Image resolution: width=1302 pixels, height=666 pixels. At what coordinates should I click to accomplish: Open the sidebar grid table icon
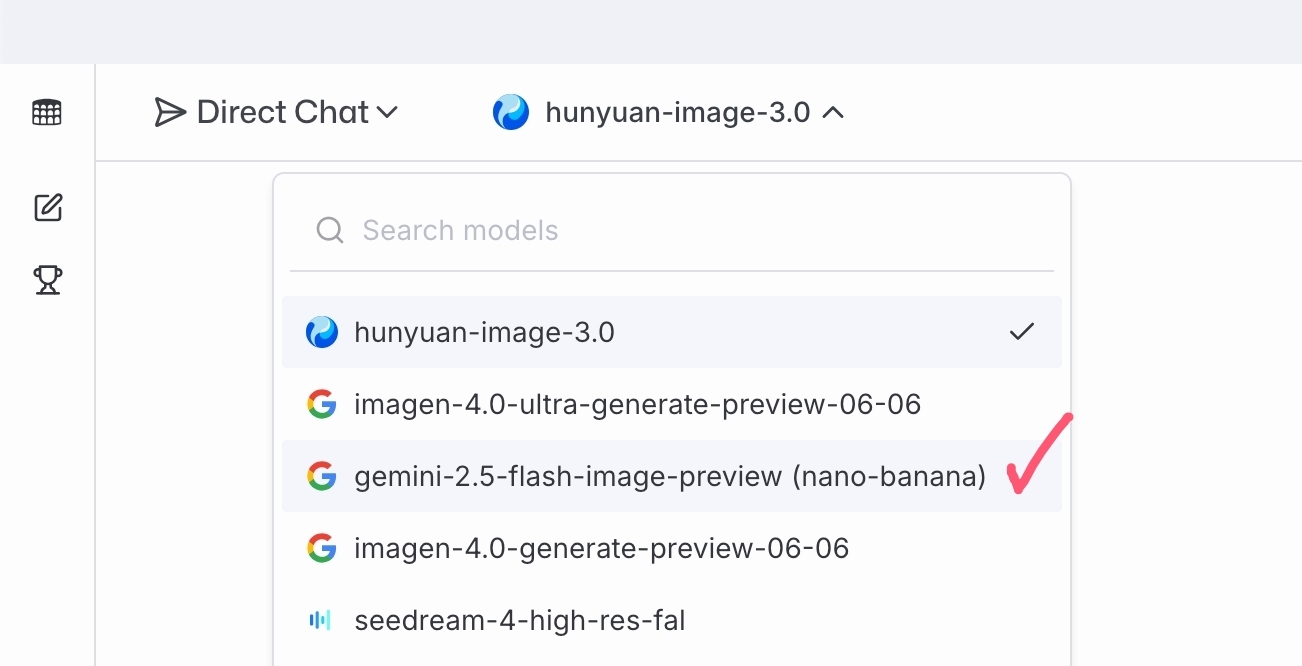click(47, 113)
